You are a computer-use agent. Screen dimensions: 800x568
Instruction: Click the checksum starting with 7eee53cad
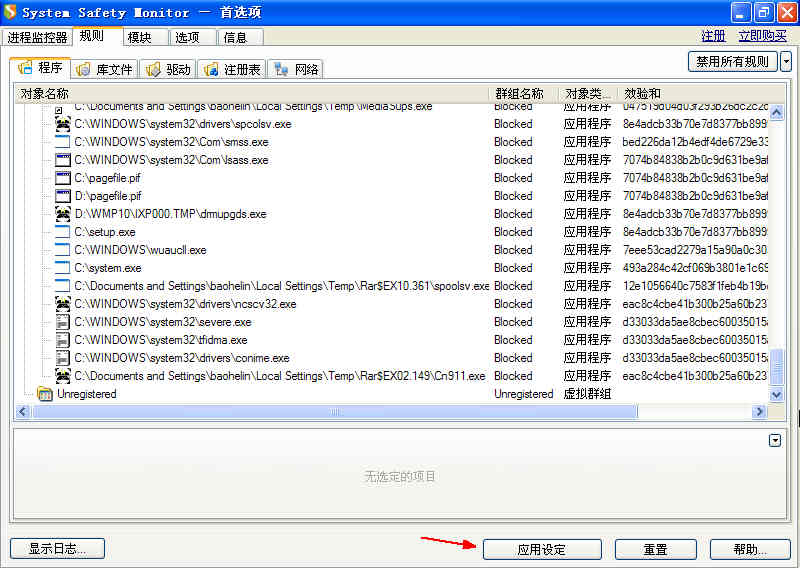(695, 250)
